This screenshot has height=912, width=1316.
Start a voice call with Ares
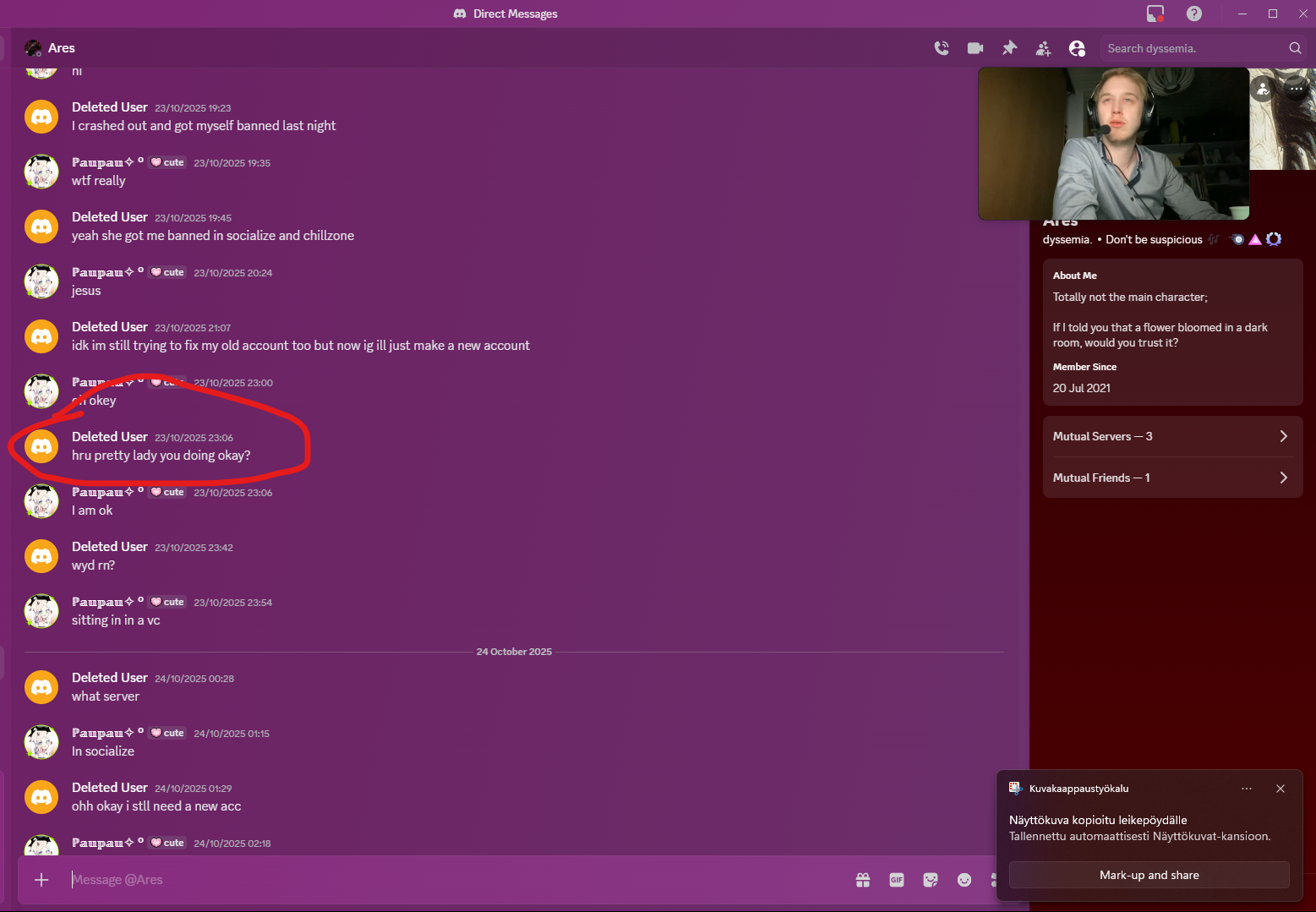(x=941, y=48)
